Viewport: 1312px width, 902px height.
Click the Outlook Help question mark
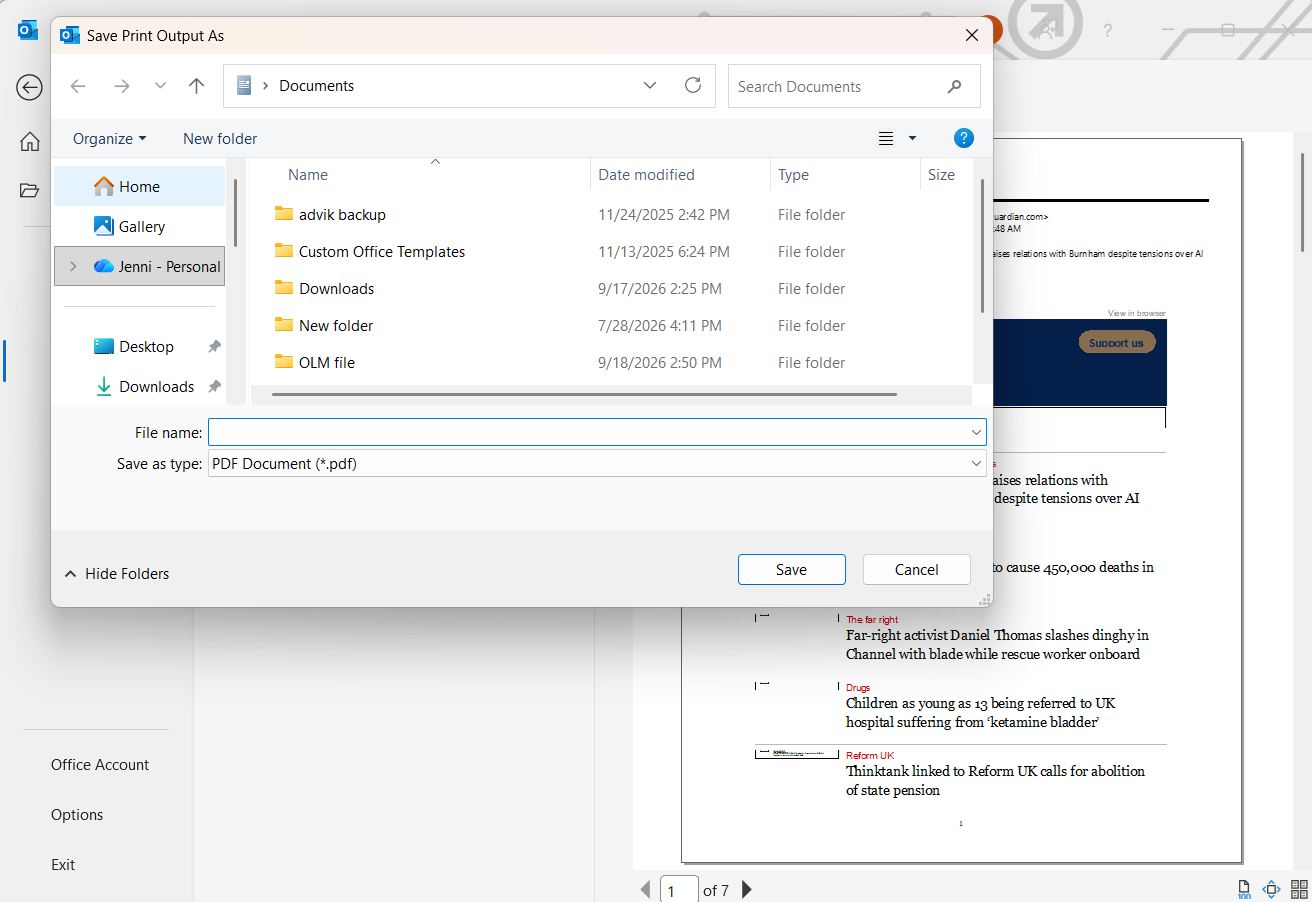click(x=1108, y=30)
